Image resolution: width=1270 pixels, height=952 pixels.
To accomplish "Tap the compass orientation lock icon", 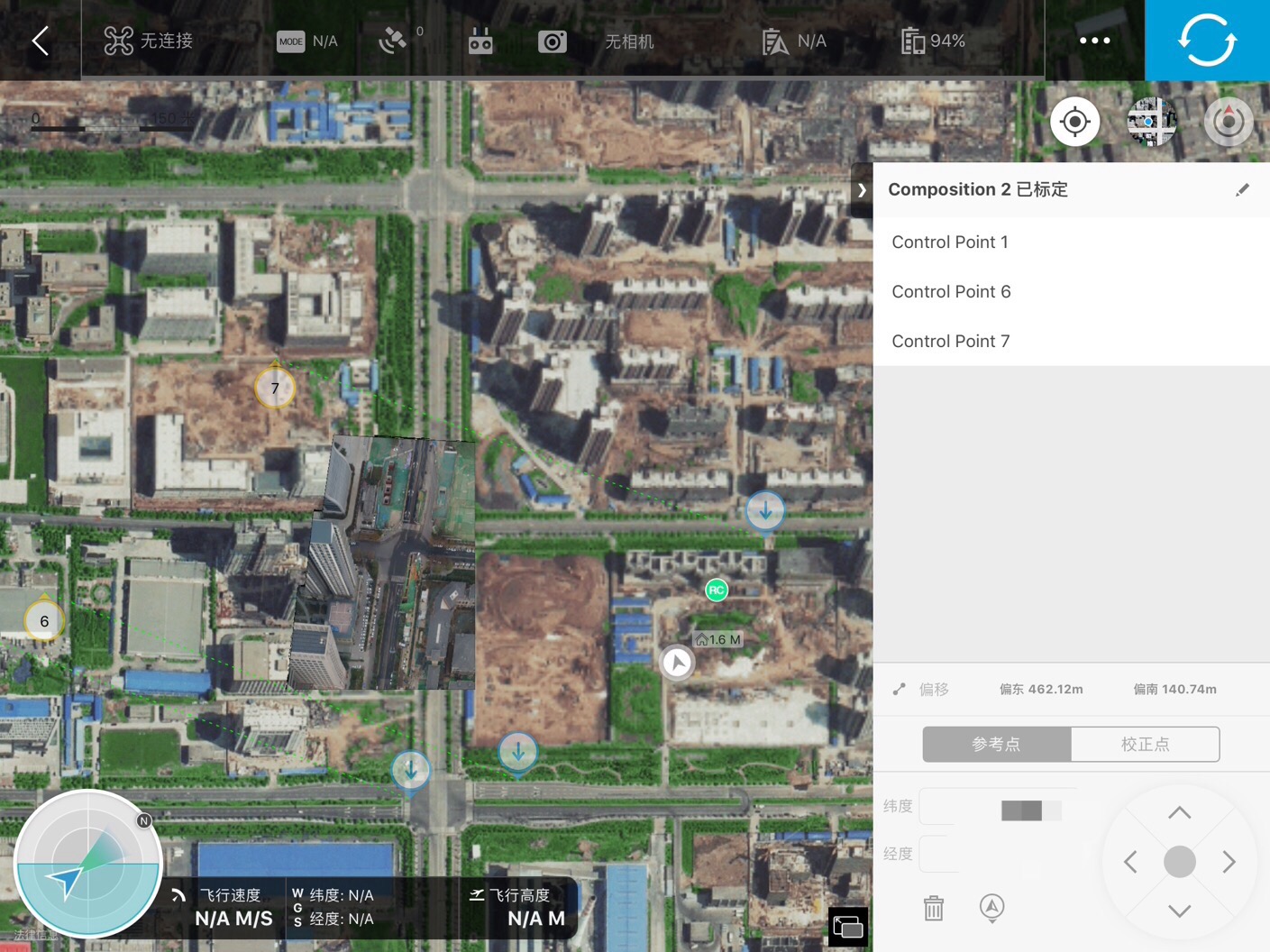I will [1229, 122].
